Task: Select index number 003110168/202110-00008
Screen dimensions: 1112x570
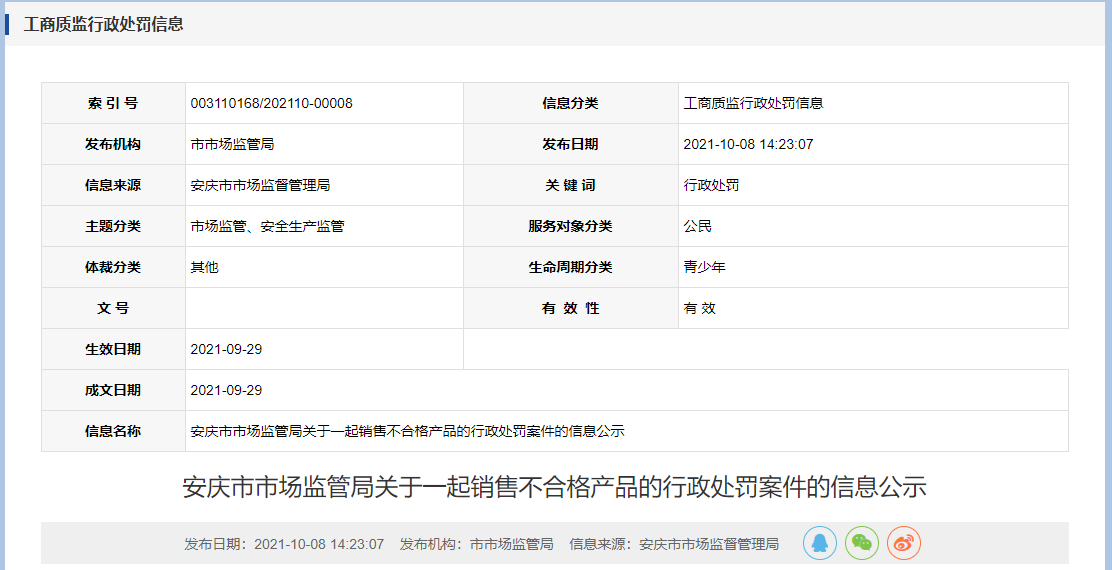Action: coord(272,104)
